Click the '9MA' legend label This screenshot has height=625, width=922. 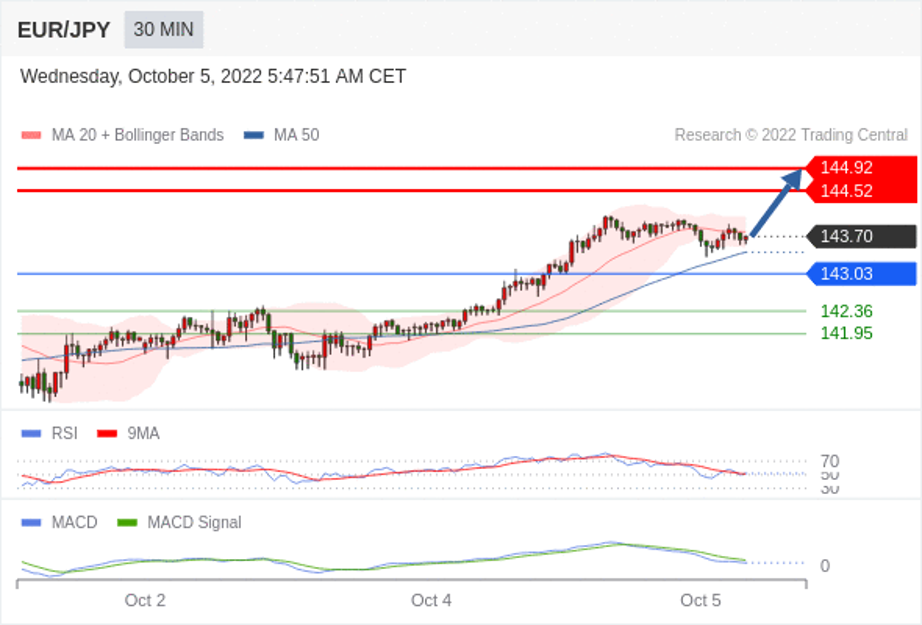tap(143, 434)
